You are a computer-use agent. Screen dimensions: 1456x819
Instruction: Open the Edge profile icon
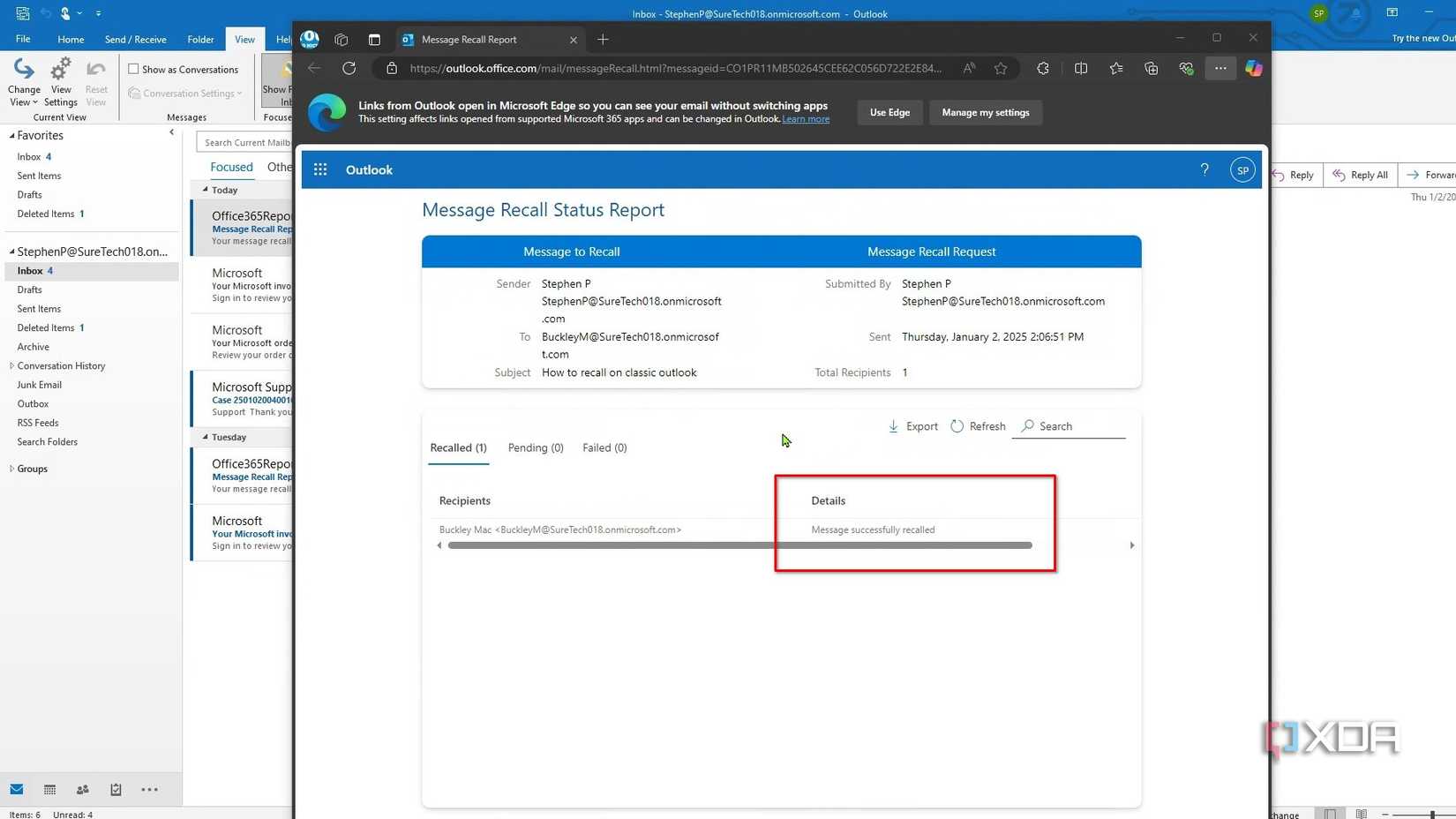[x=310, y=39]
